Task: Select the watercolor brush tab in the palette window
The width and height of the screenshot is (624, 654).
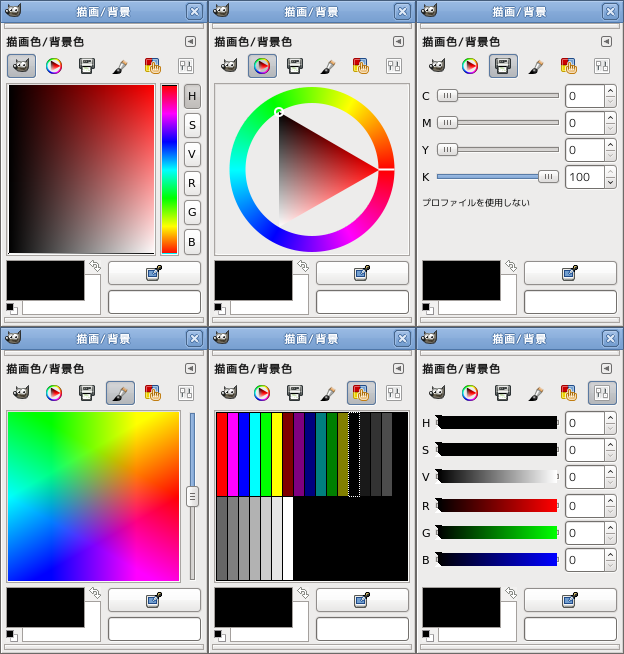Action: pyautogui.click(x=328, y=393)
